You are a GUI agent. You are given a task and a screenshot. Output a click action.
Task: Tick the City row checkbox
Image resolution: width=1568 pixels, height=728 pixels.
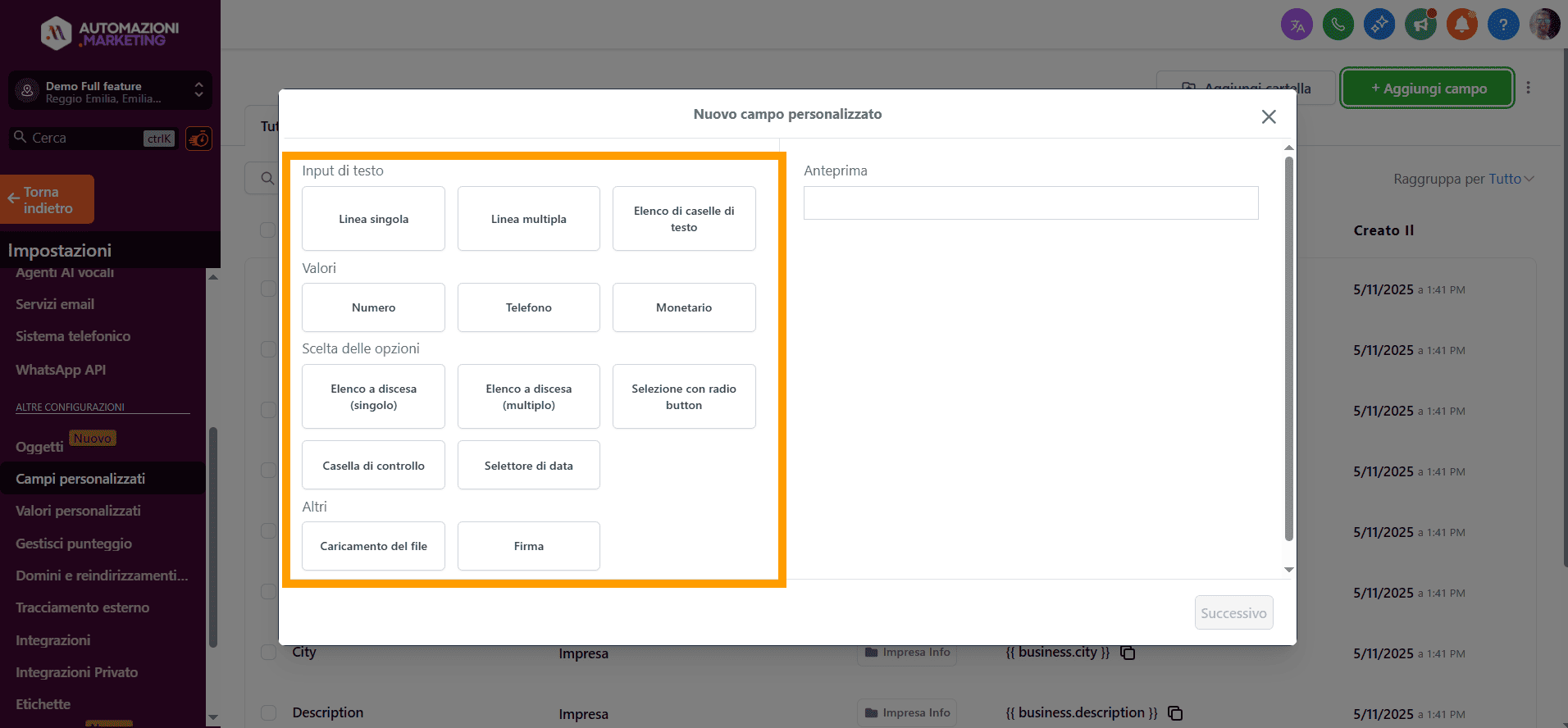(x=268, y=652)
